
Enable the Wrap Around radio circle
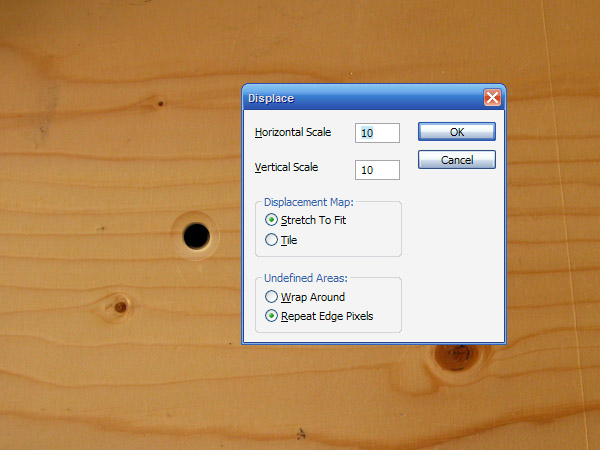pos(271,297)
